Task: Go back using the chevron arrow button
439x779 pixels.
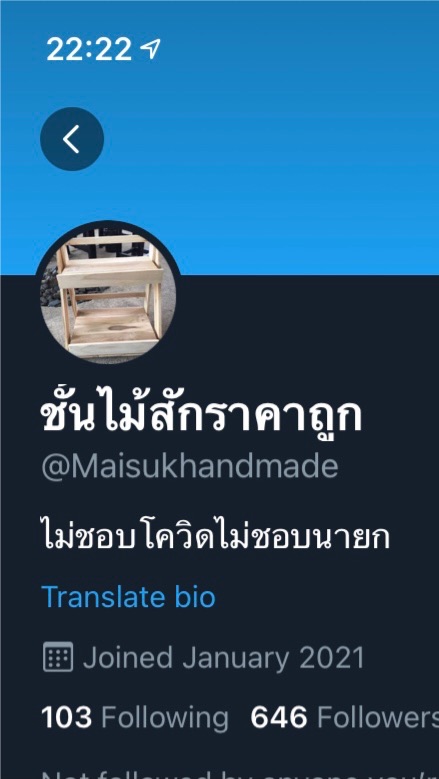Action: [72, 139]
